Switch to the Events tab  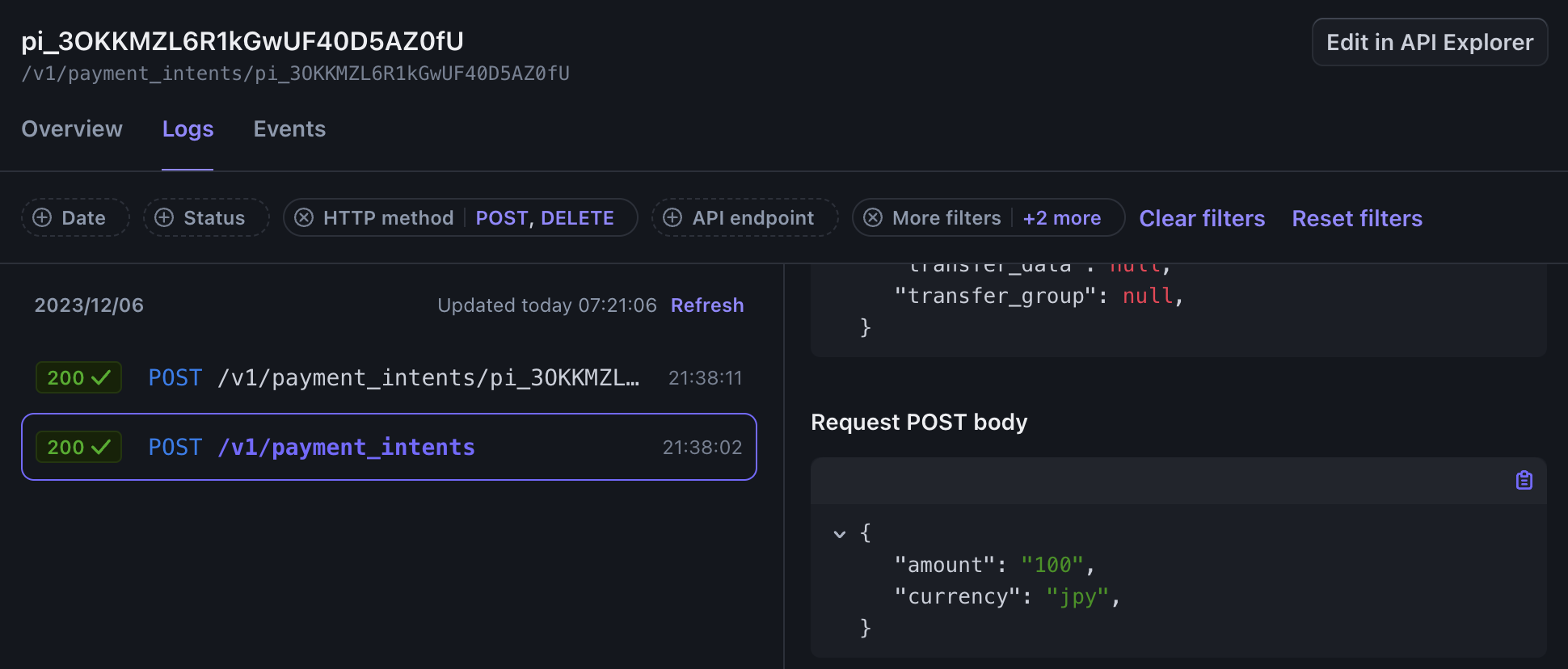[x=289, y=129]
